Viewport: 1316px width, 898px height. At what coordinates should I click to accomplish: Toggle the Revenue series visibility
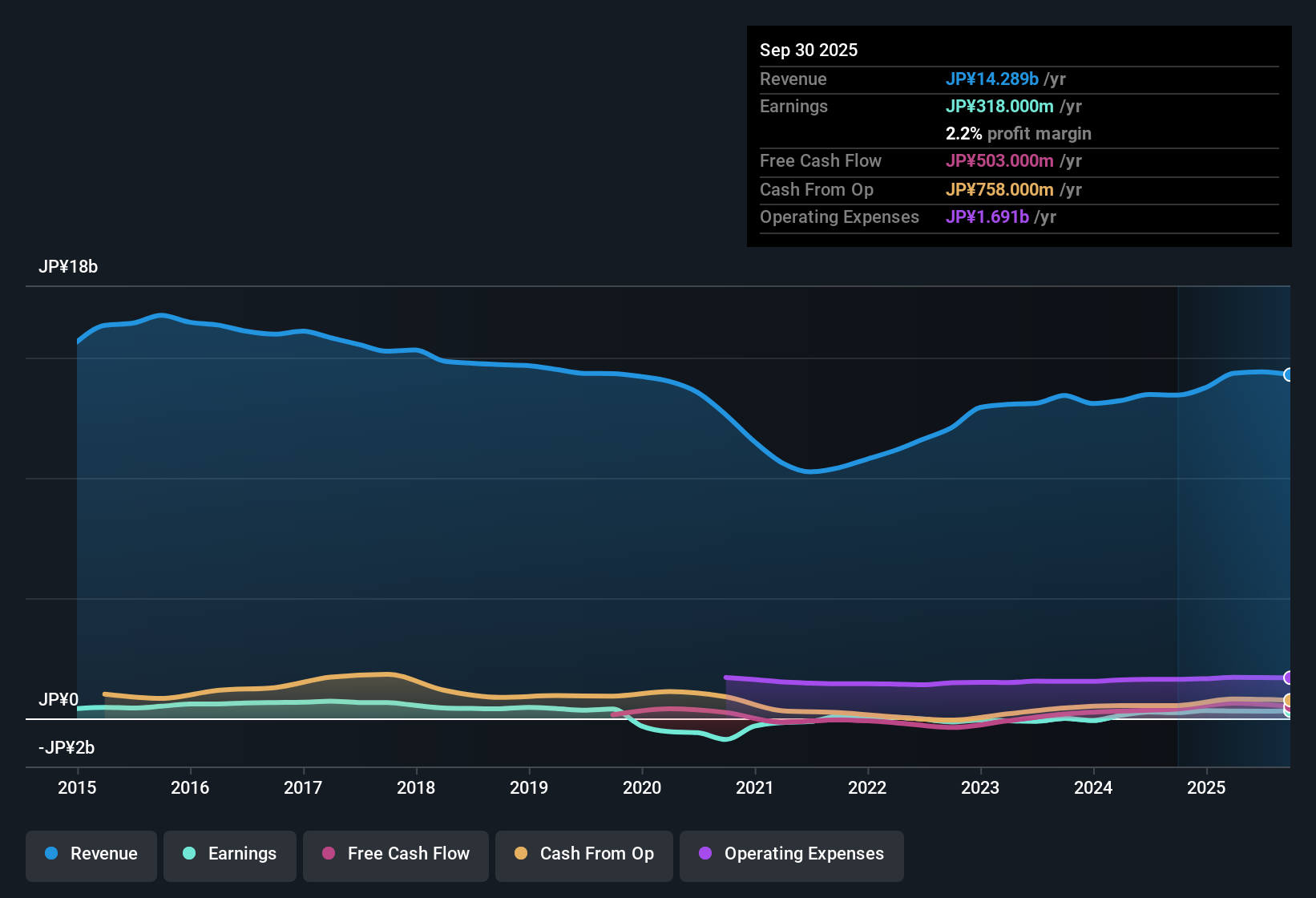[x=91, y=854]
